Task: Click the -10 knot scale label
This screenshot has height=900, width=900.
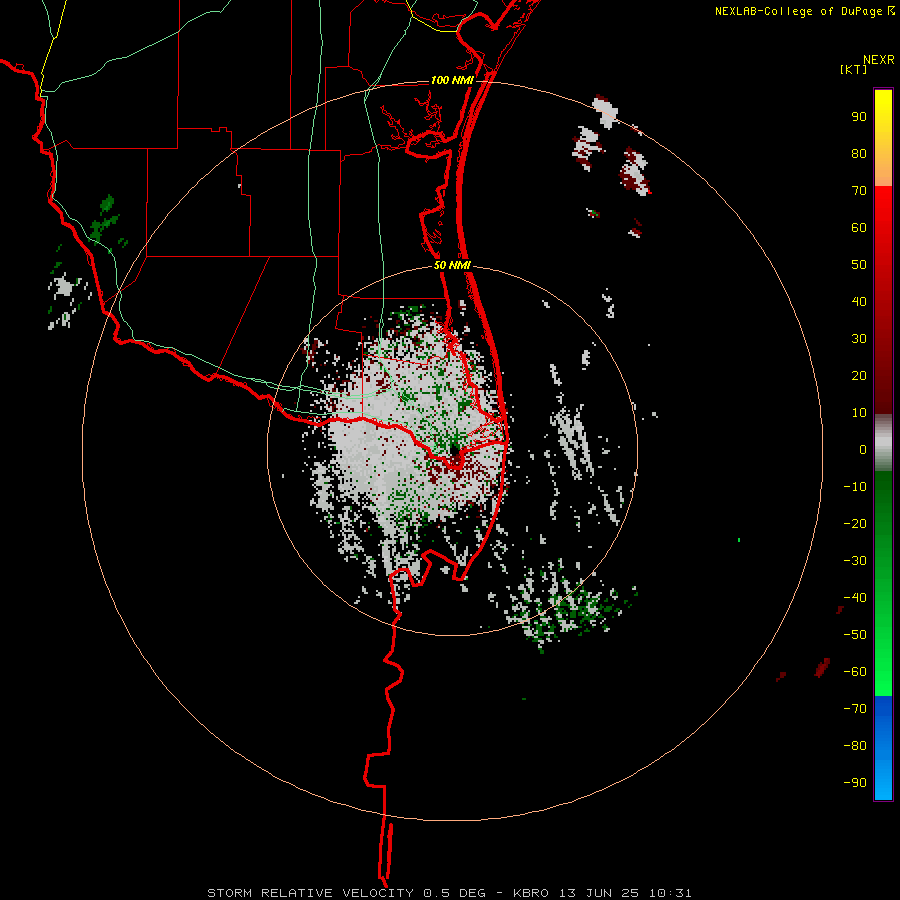Action: [x=855, y=487]
